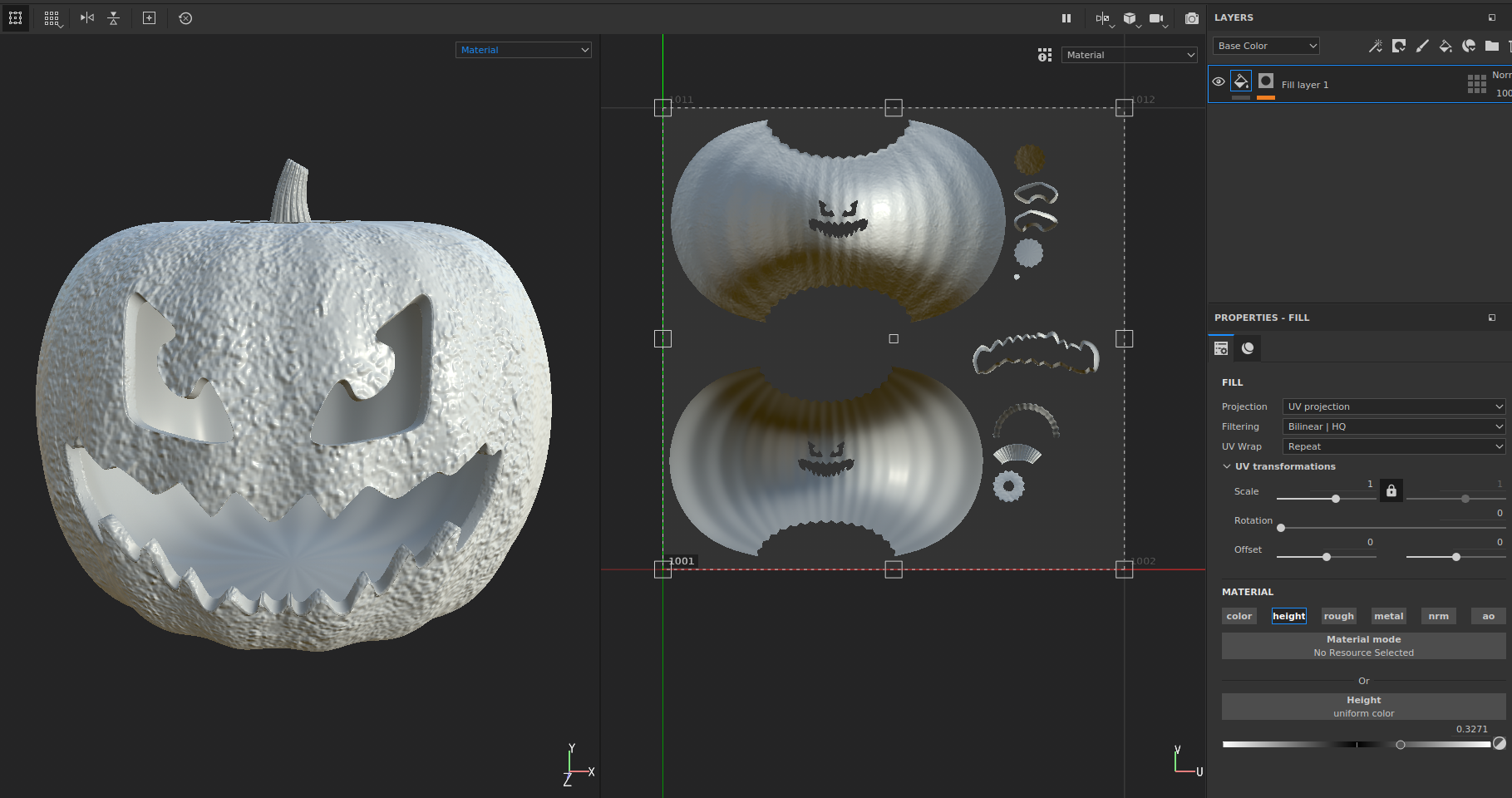This screenshot has width=1512, height=798.
Task: Toggle visibility of Fill layer 1
Action: click(x=1219, y=81)
